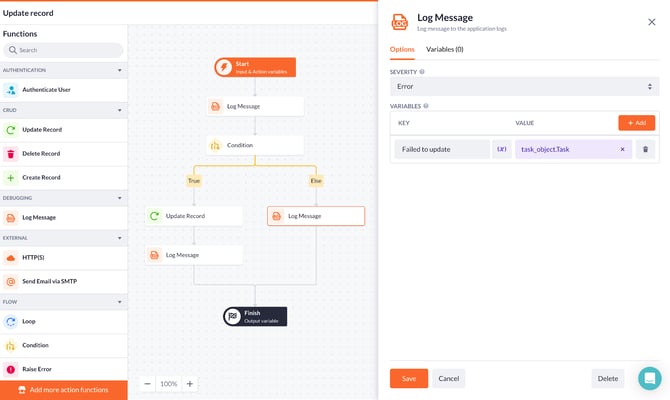Click the Else branch label

click(x=316, y=181)
